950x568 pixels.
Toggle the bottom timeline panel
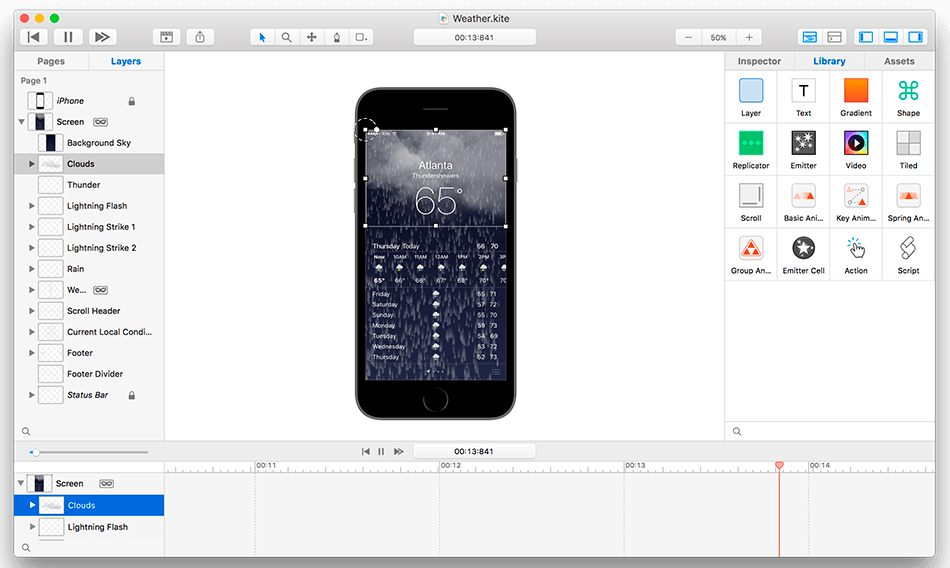[891, 38]
